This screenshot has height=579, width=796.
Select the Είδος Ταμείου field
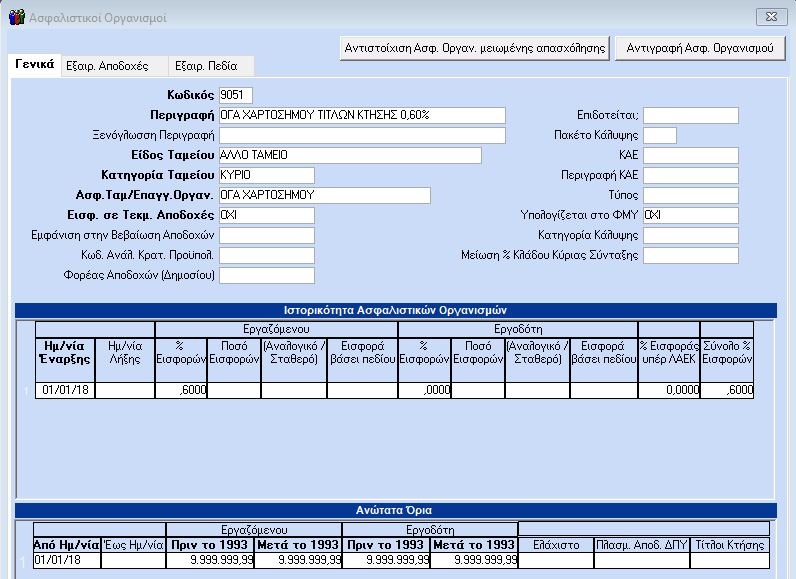pos(349,155)
